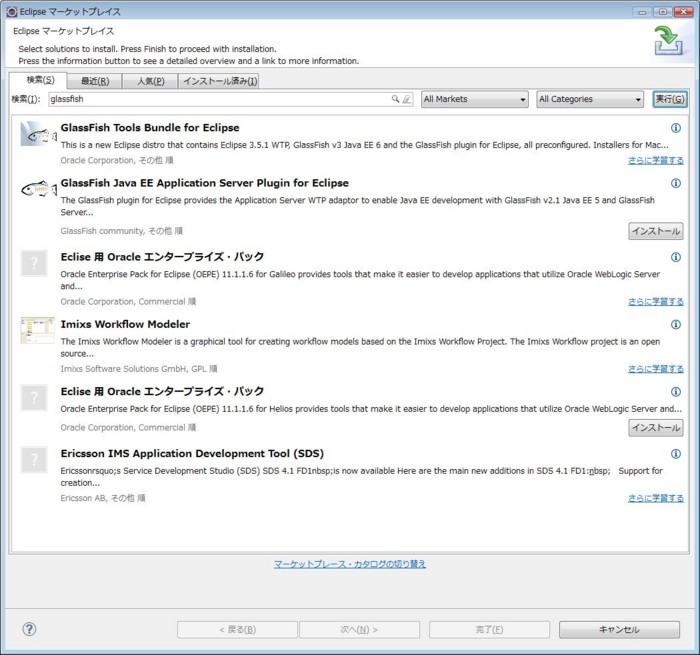The width and height of the screenshot is (700, 655).
Task: Close the Eclipse マーケットプレイス window
Action: [x=683, y=12]
